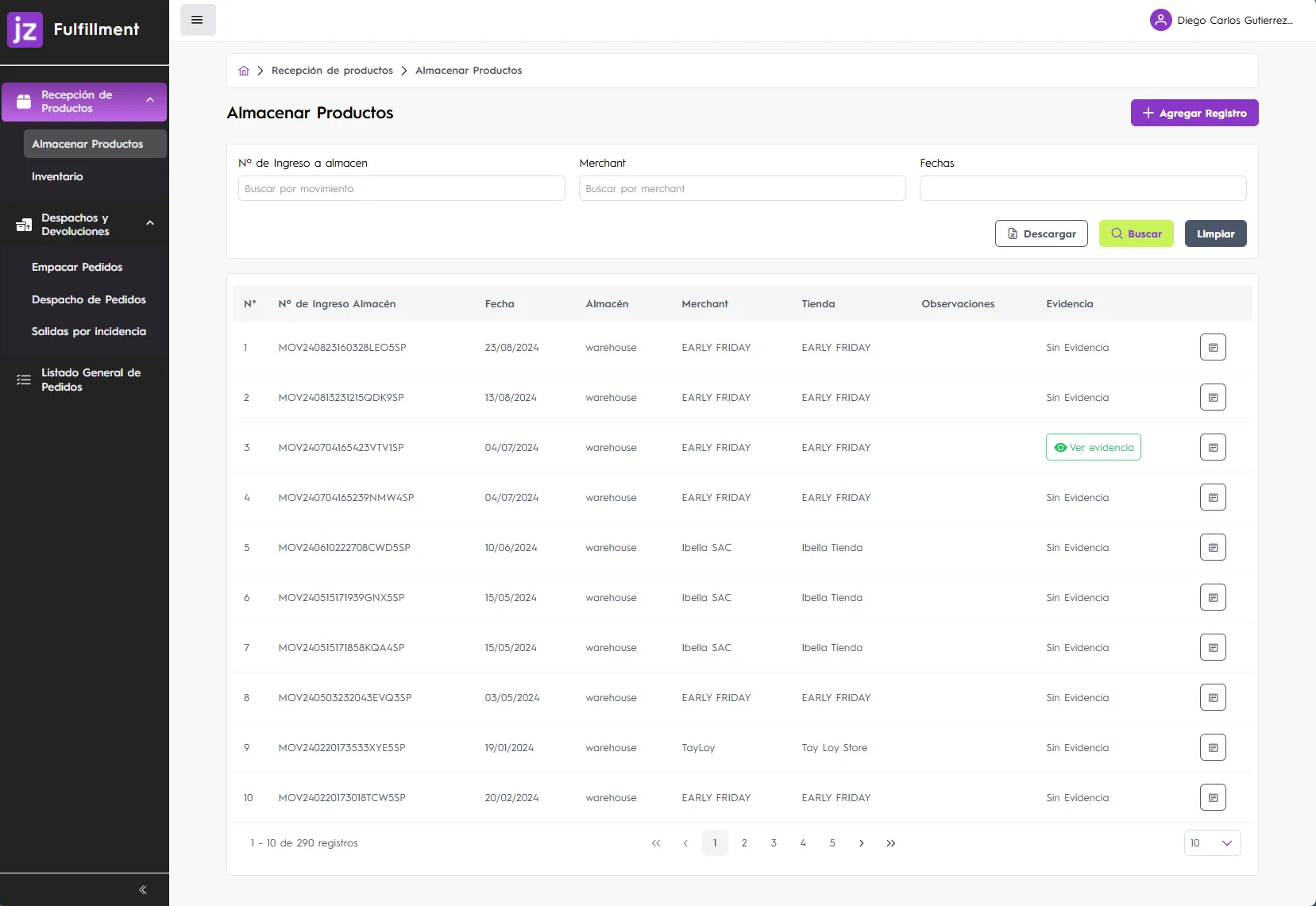The height and width of the screenshot is (906, 1316).
Task: Go to page 2
Action: (x=744, y=843)
